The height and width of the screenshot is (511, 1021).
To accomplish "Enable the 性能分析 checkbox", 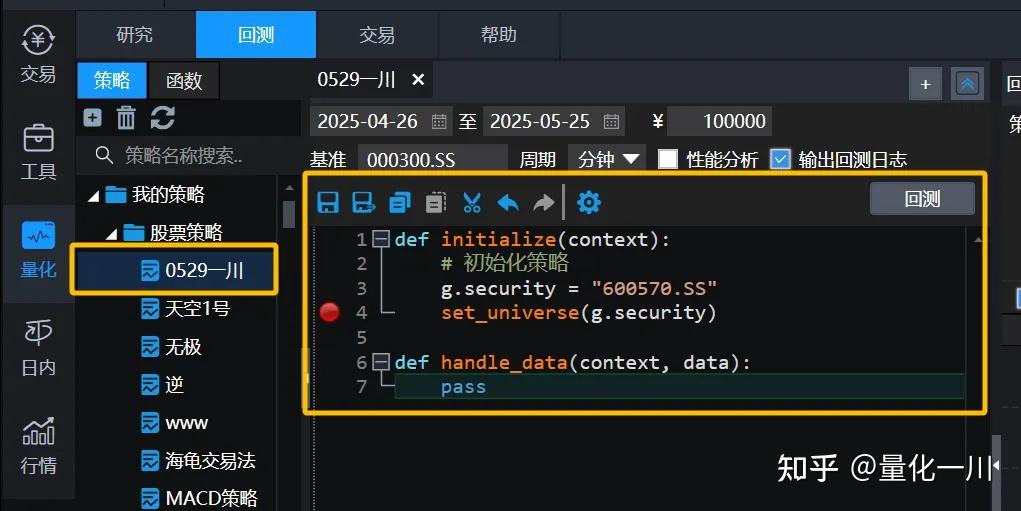I will coord(668,159).
